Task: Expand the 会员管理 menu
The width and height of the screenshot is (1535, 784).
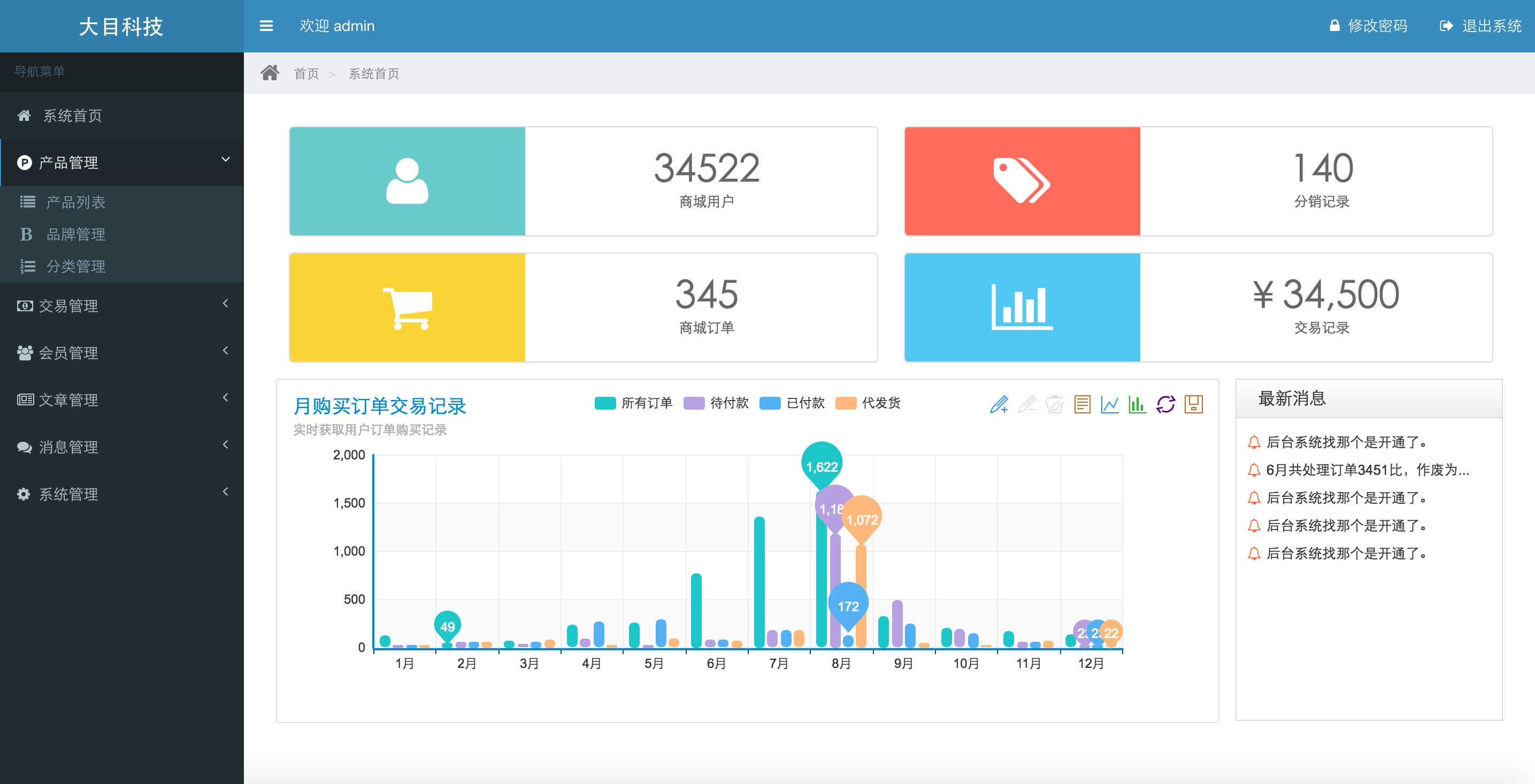Action: pyautogui.click(x=122, y=352)
